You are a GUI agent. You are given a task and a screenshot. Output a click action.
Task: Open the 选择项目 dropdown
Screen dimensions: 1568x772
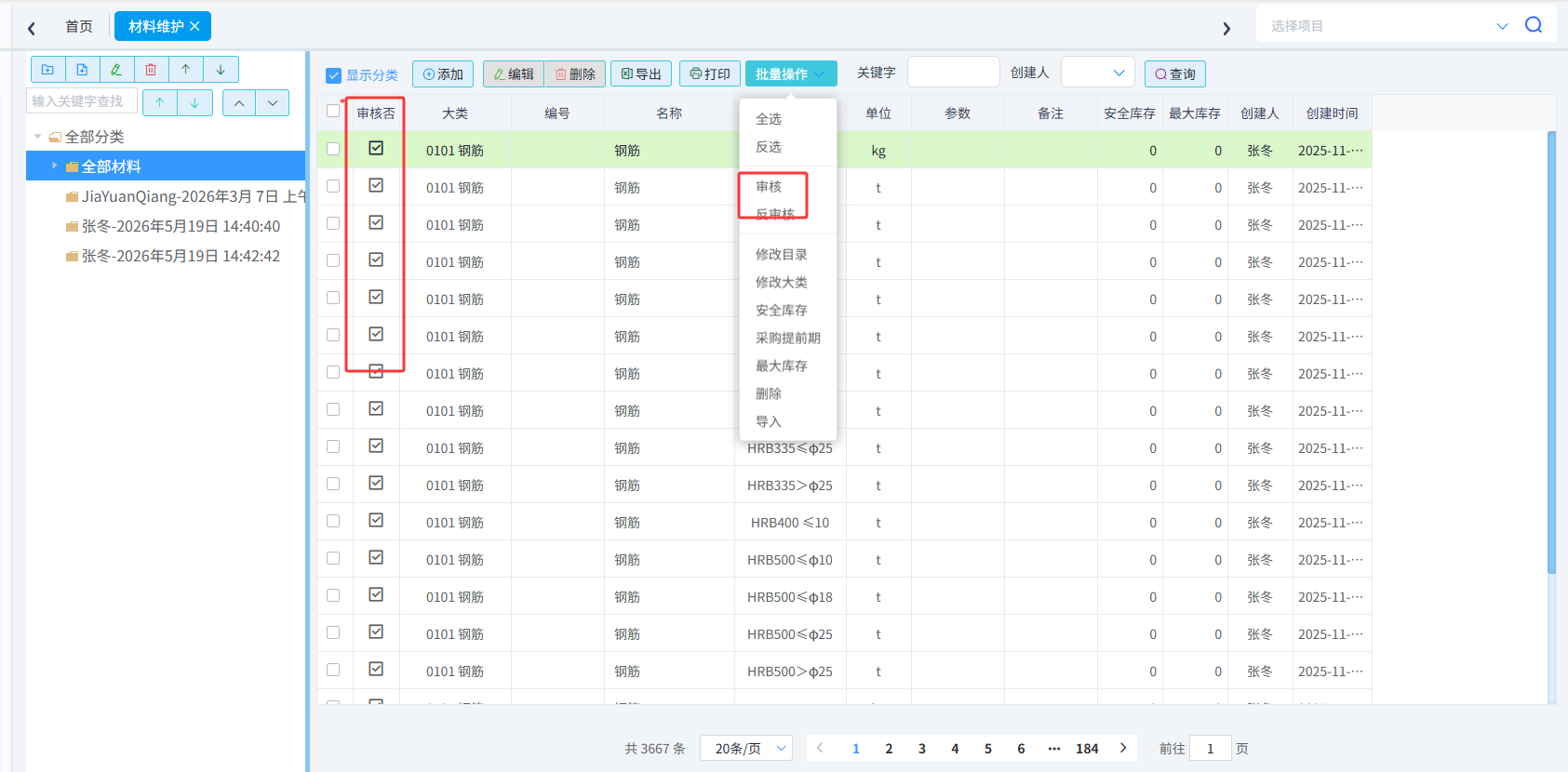pos(1390,25)
